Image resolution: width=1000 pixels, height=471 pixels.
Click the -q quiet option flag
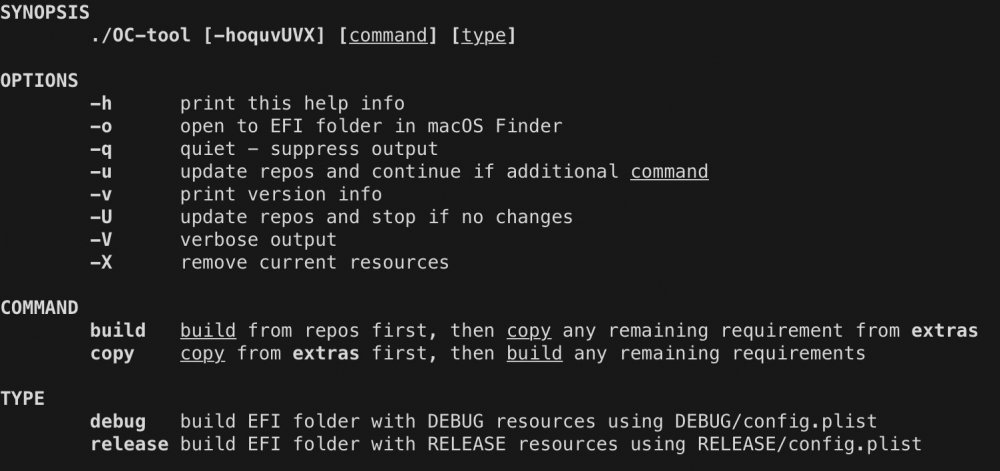point(101,149)
